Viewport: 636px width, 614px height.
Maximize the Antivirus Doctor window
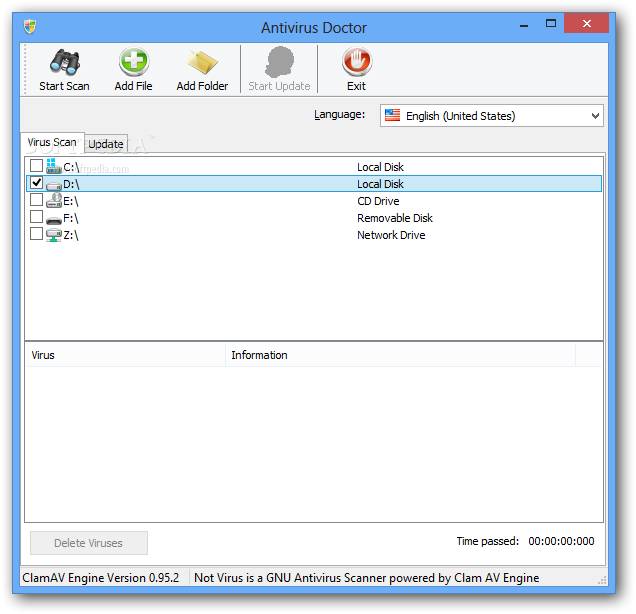coord(550,24)
